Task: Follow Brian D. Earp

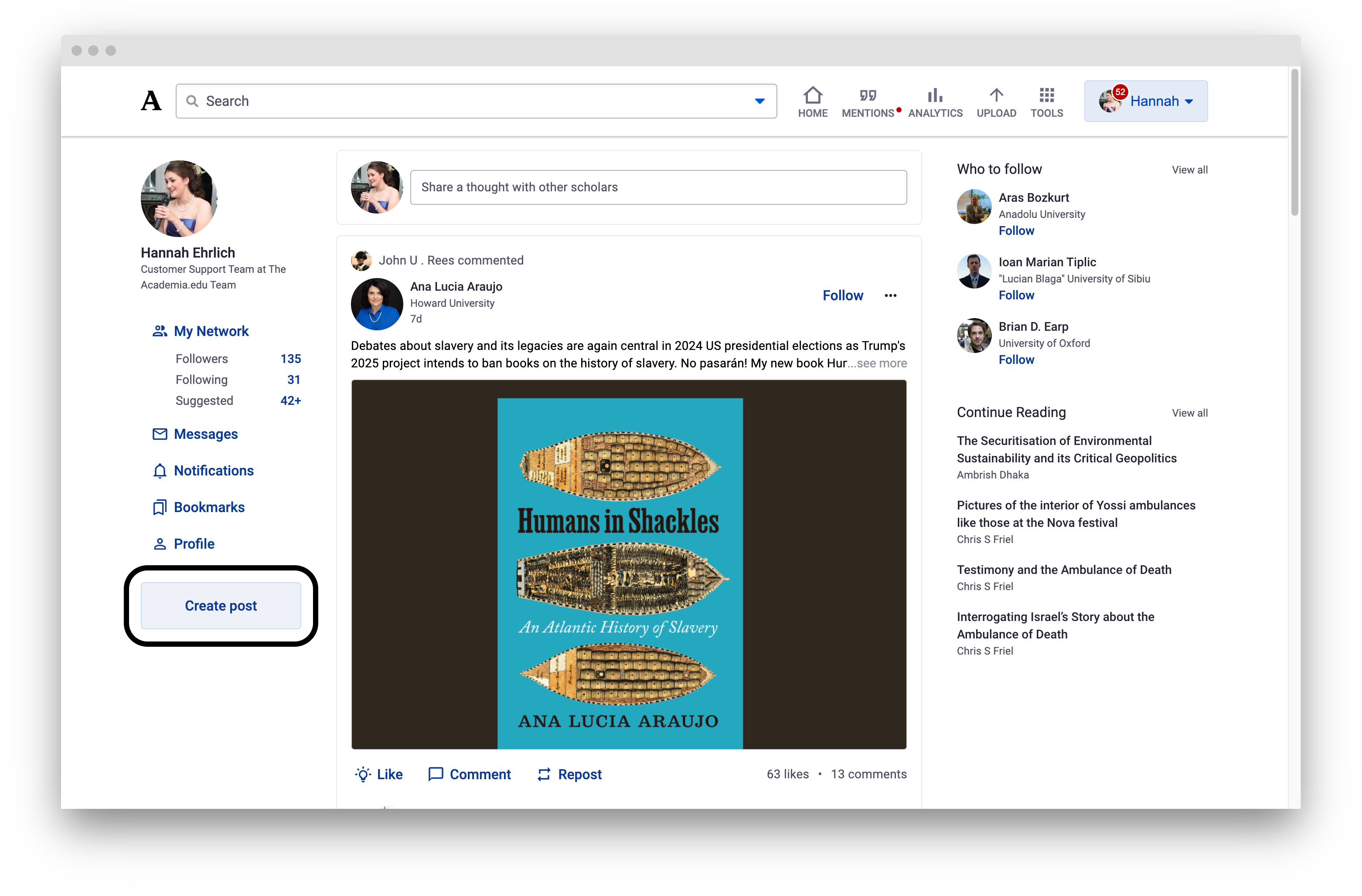Action: click(1016, 360)
